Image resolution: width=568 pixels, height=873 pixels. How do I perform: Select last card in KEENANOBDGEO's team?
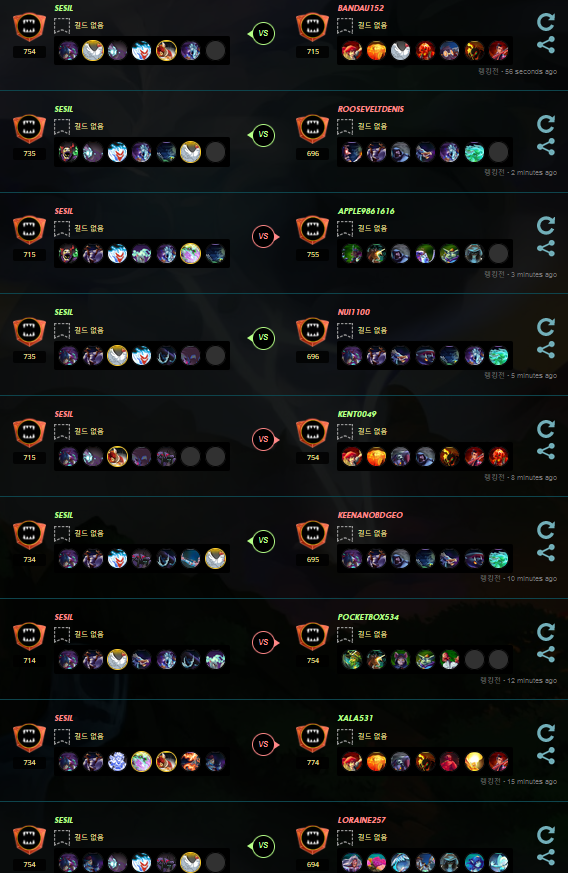pyautogui.click(x=498, y=558)
